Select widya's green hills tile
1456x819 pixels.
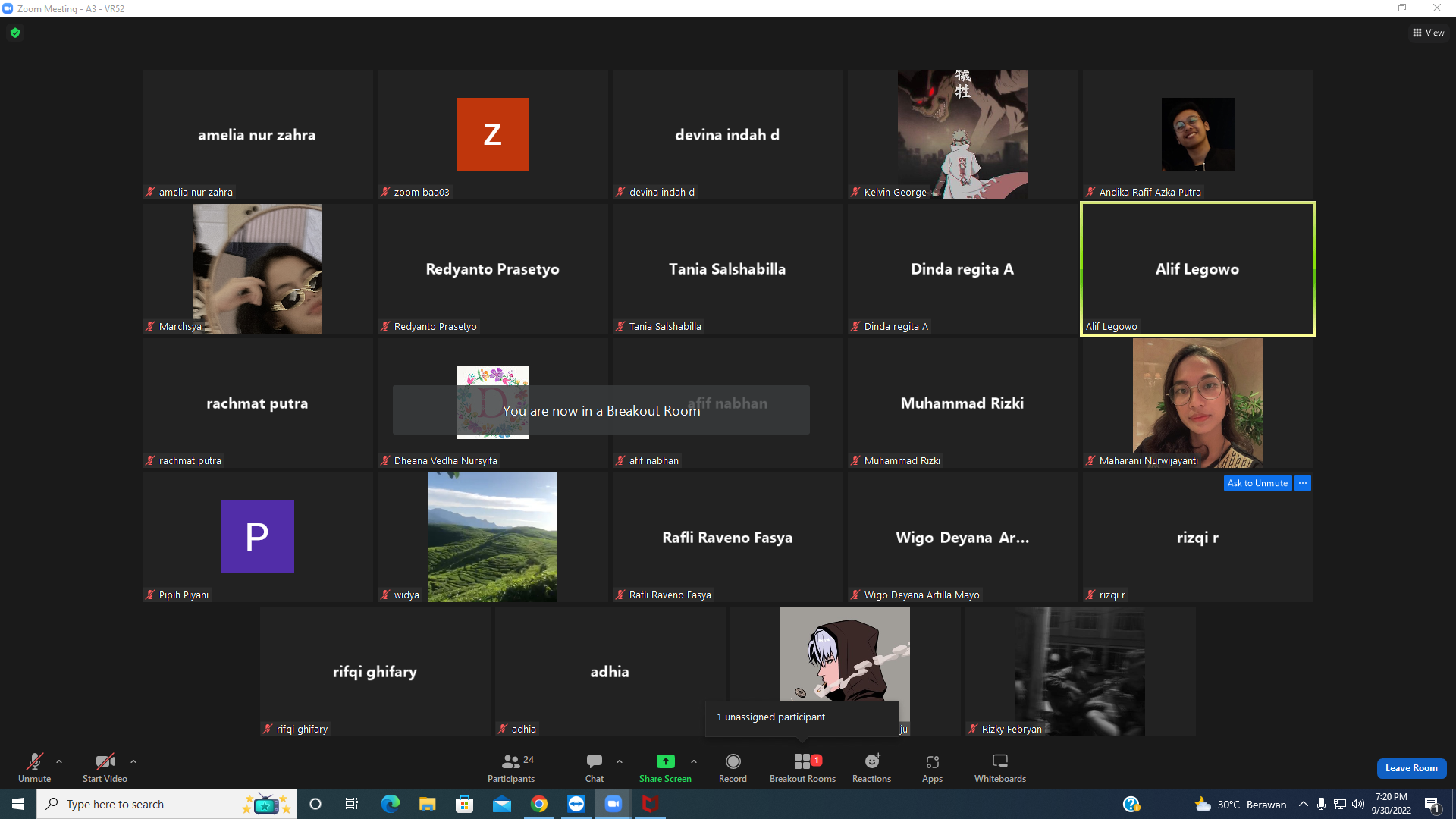[493, 537]
